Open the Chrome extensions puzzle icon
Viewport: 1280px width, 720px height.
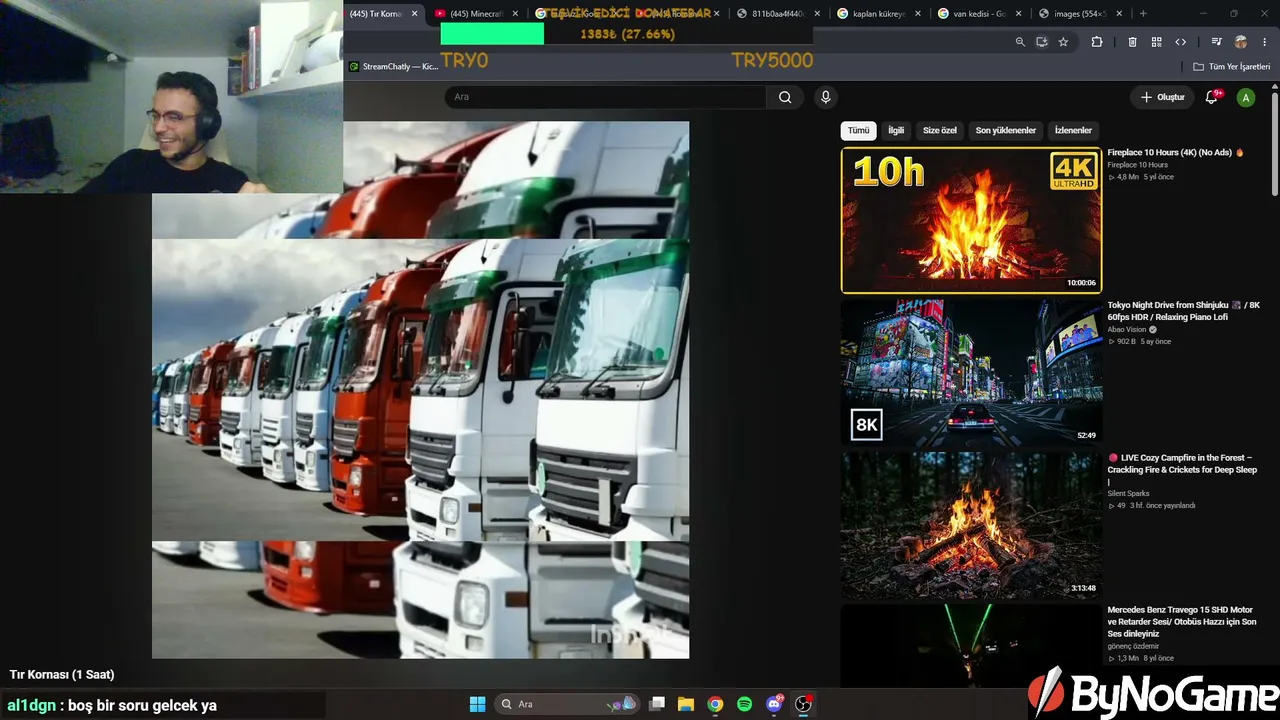(x=1097, y=42)
